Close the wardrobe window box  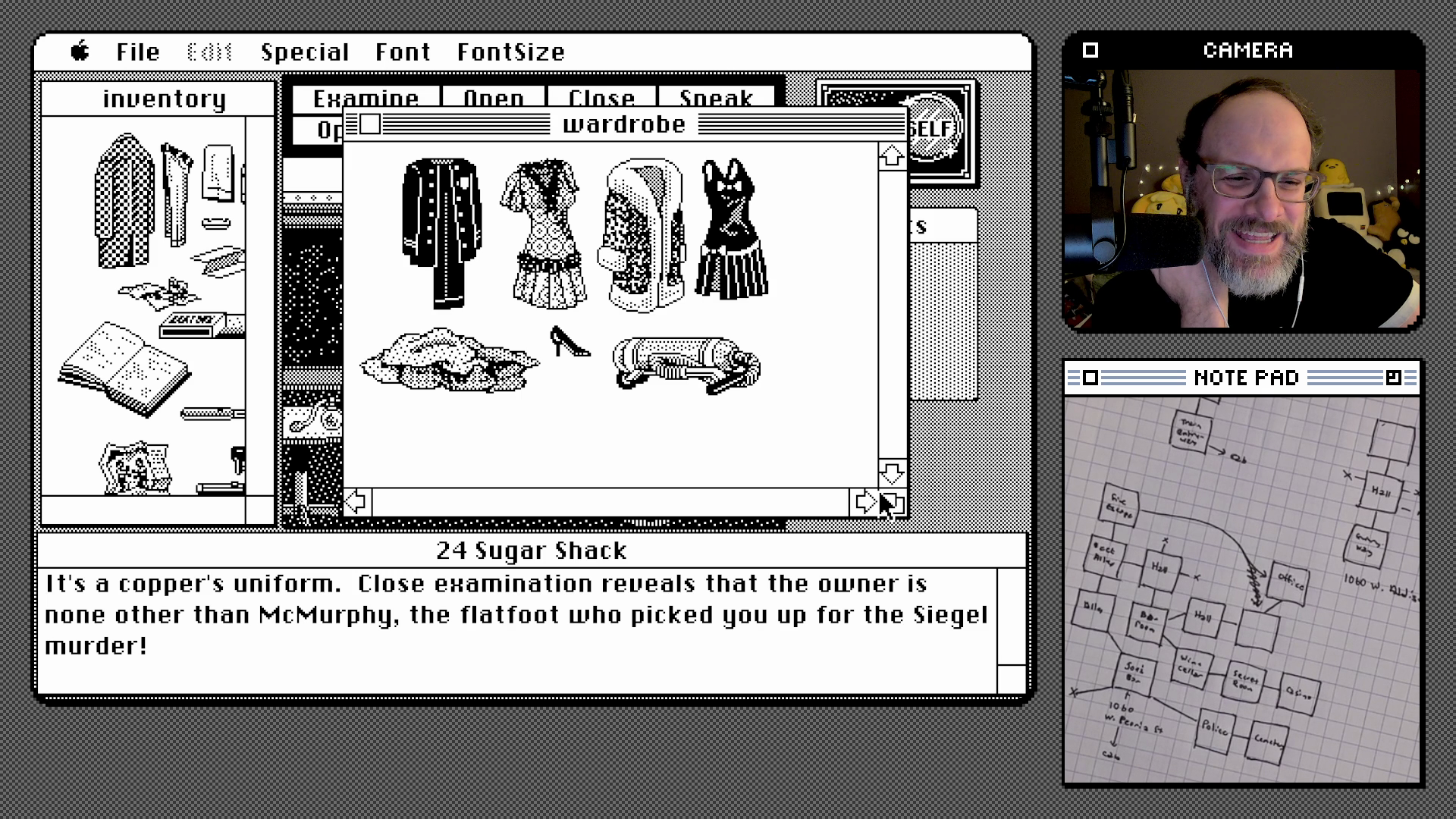[370, 124]
